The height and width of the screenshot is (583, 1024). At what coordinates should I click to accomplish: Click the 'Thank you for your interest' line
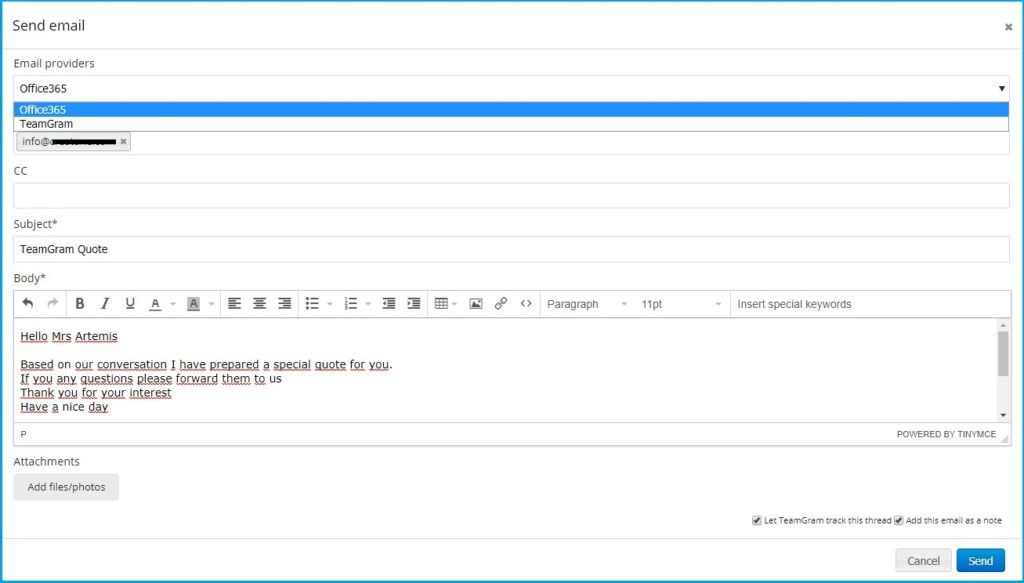[95, 393]
